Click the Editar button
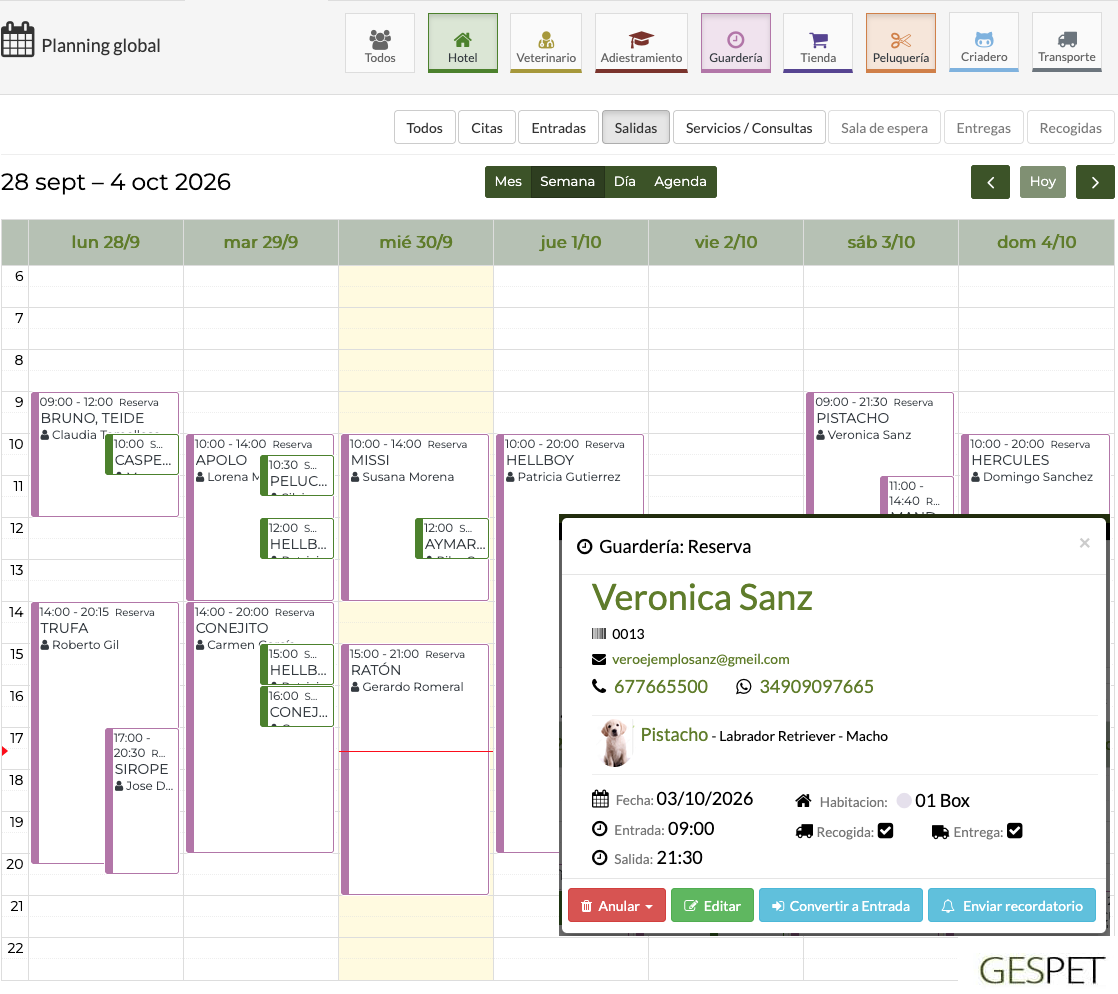Image resolution: width=1118 pixels, height=994 pixels. [712, 906]
